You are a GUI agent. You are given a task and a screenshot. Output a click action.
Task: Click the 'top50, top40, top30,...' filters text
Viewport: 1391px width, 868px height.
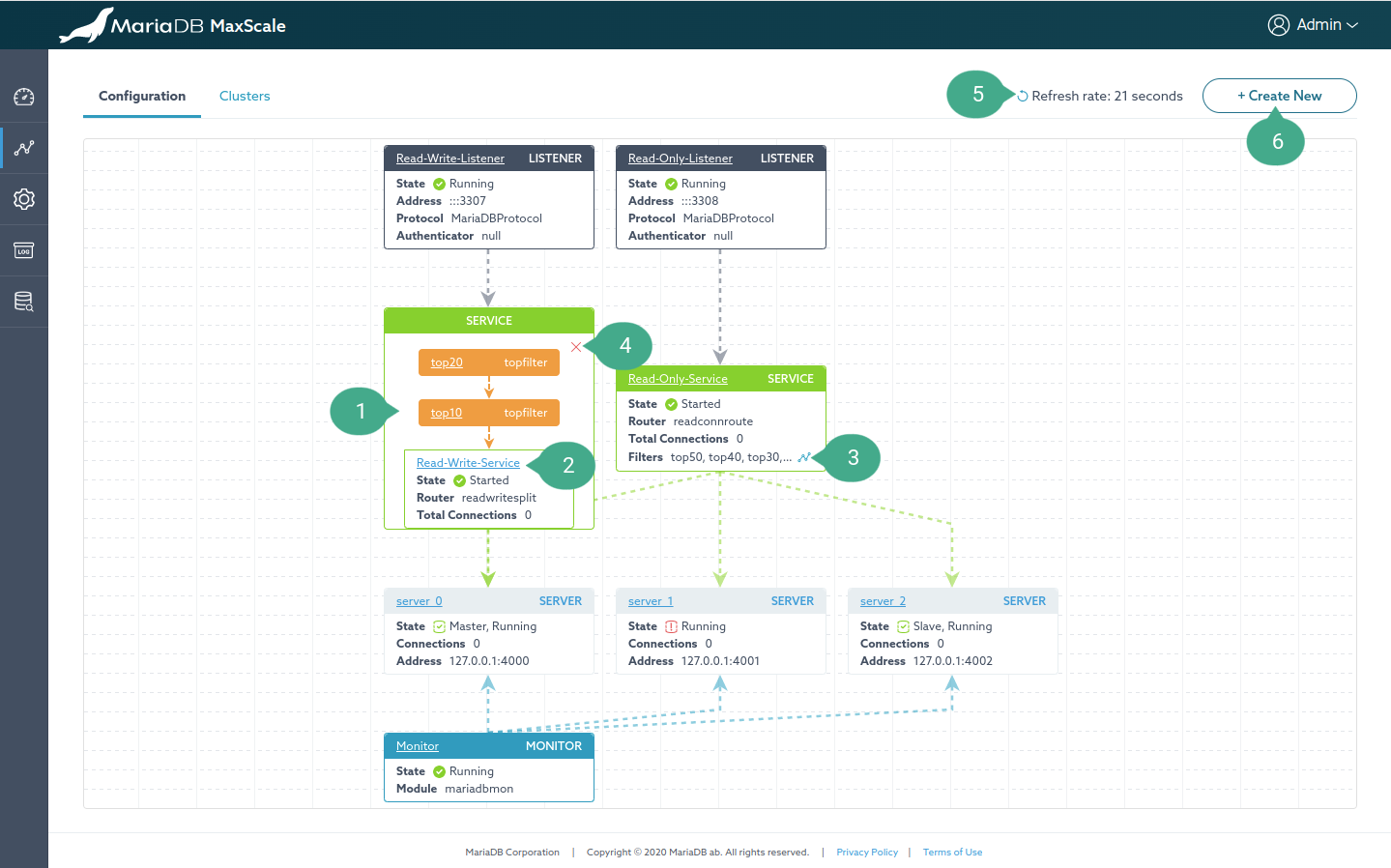coord(731,457)
